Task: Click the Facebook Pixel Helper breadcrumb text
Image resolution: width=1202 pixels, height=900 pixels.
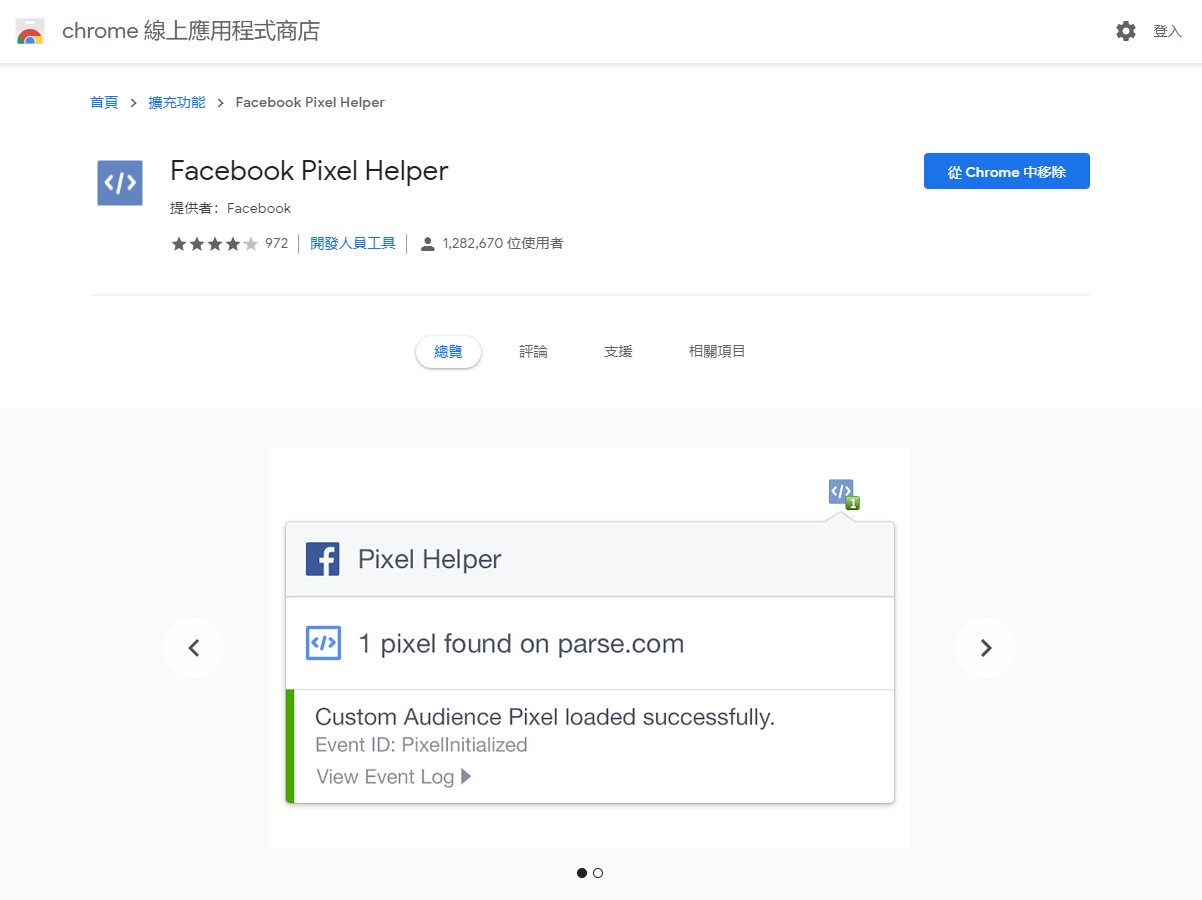Action: (310, 102)
